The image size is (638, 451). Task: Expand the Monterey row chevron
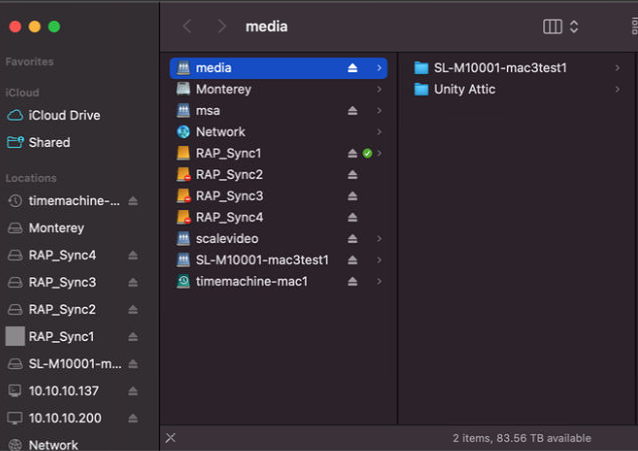379,89
